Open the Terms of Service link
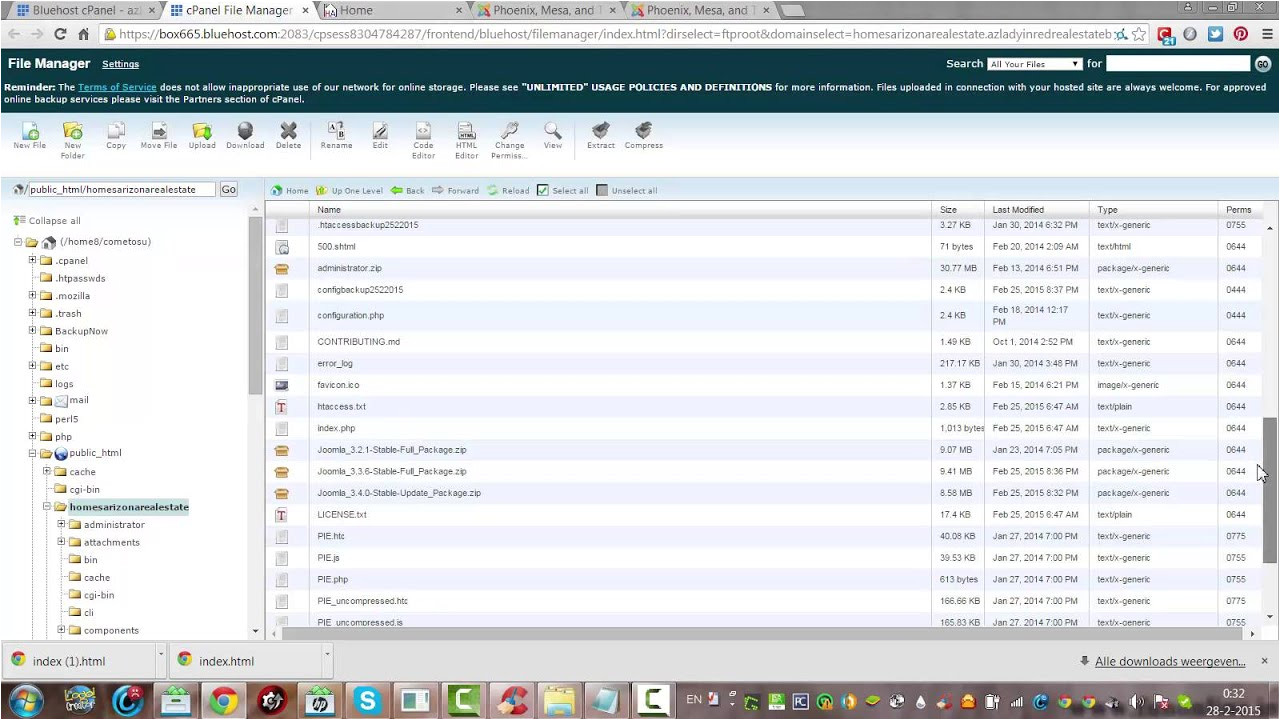The image size is (1280, 720). click(x=117, y=87)
